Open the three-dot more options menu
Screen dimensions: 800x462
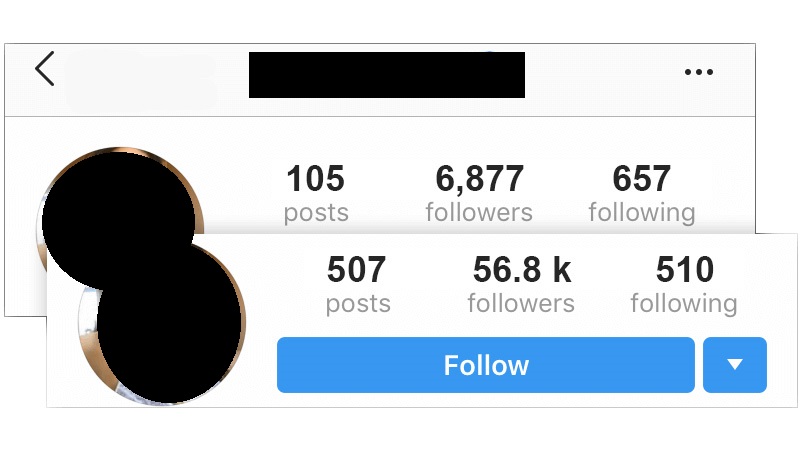698,72
